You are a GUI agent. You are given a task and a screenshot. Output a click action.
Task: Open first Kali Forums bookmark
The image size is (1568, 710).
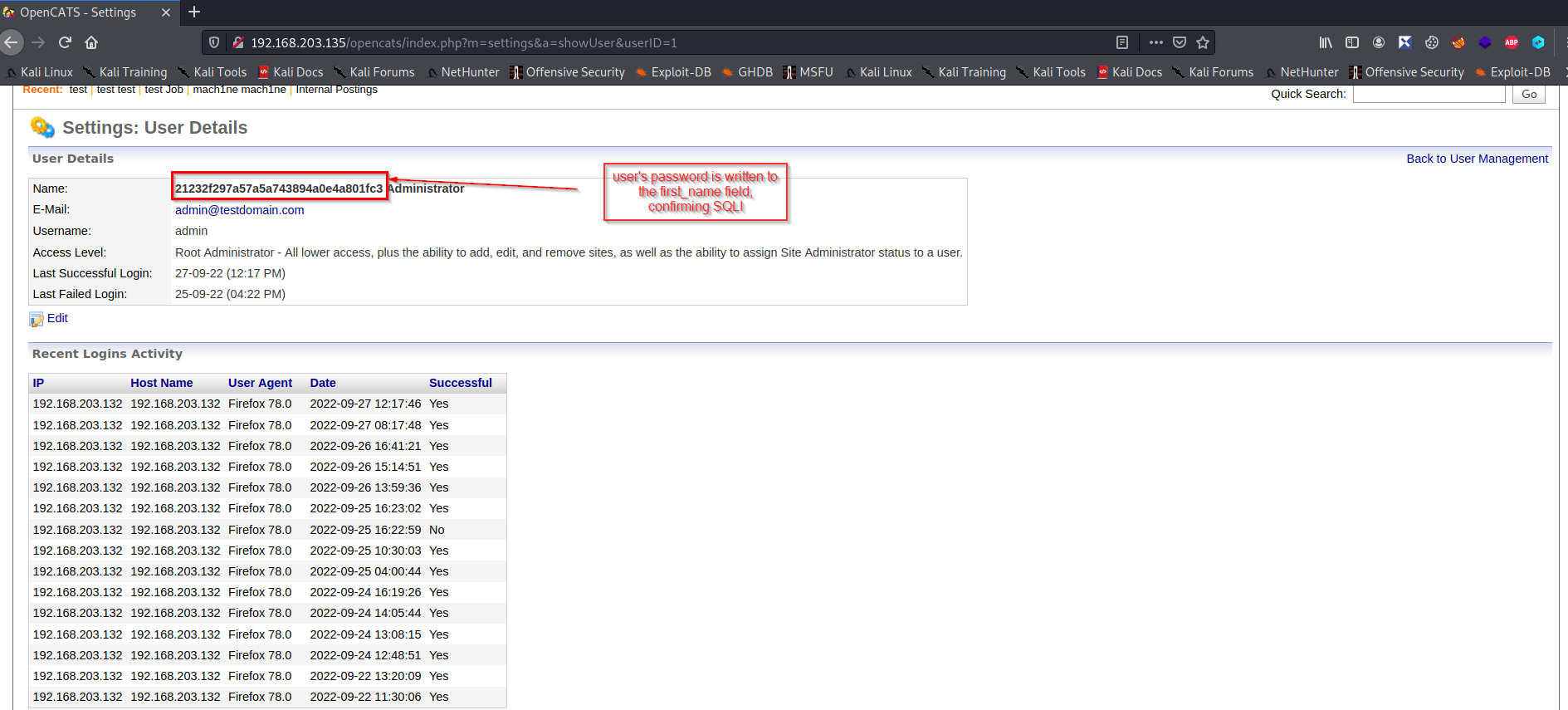pos(374,72)
